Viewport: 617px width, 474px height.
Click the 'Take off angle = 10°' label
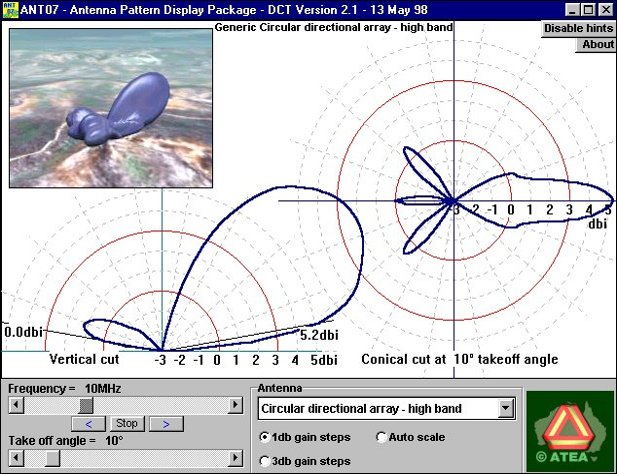pos(66,441)
